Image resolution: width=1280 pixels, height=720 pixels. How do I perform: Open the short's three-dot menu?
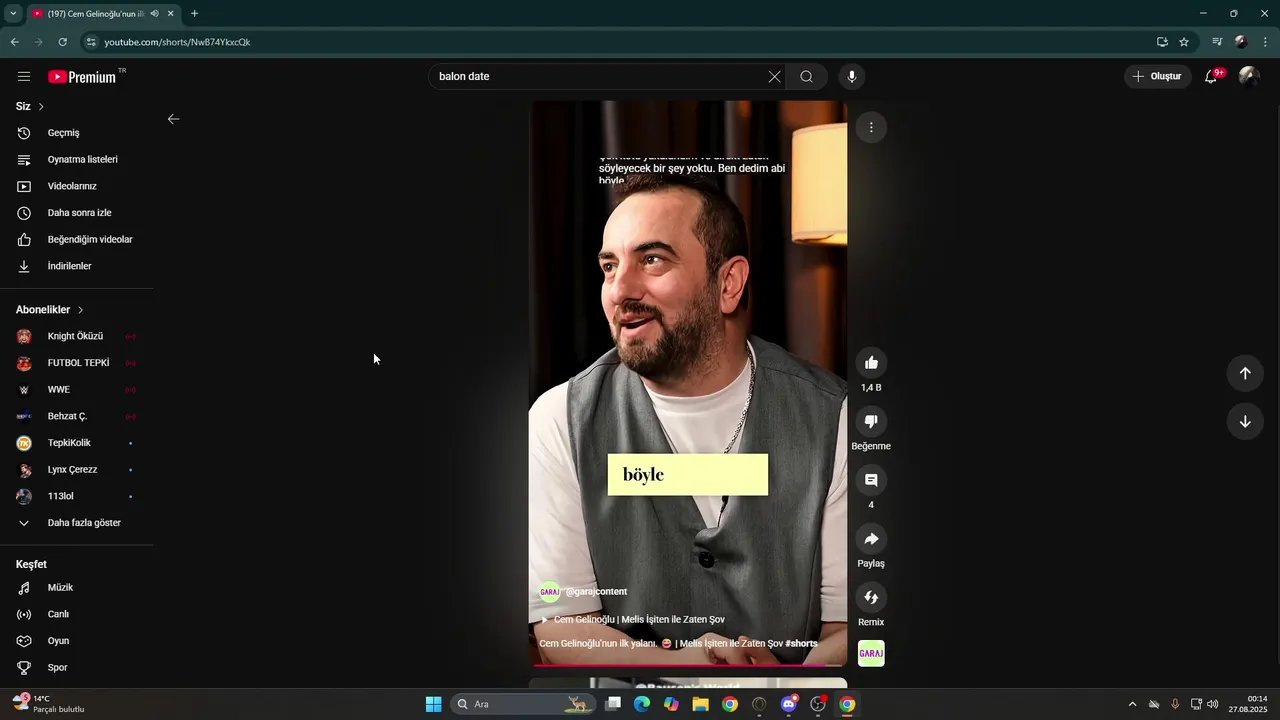point(871,127)
